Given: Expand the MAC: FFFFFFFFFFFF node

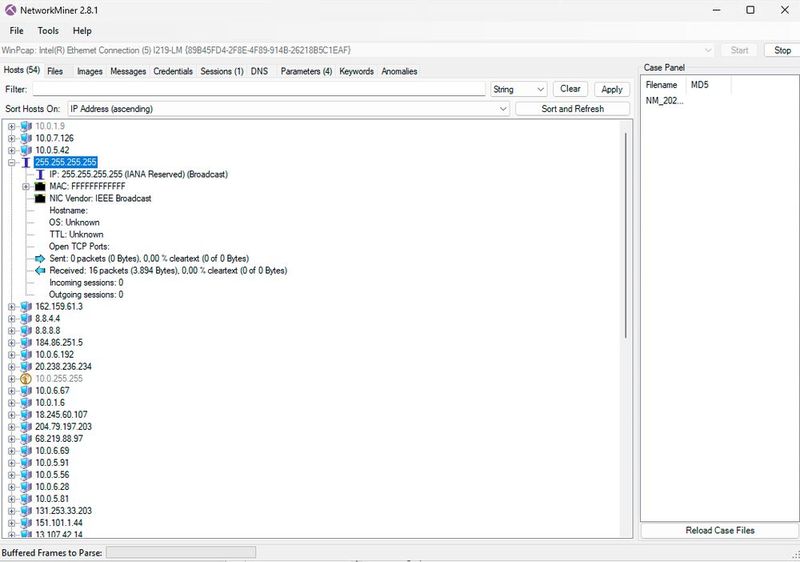Looking at the screenshot, I should click(x=26, y=187).
